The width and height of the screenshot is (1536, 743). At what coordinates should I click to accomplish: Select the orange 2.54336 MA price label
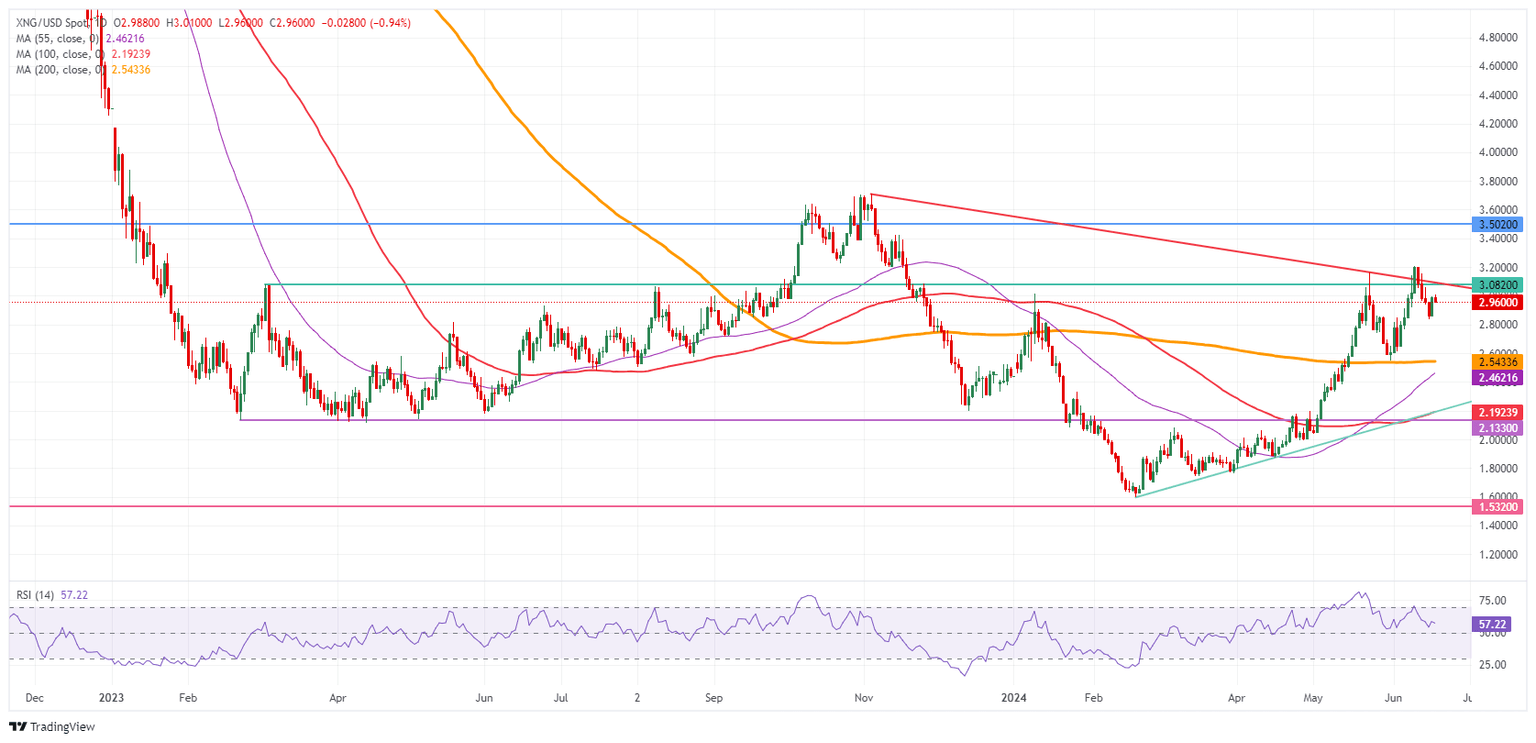pyautogui.click(x=1498, y=362)
